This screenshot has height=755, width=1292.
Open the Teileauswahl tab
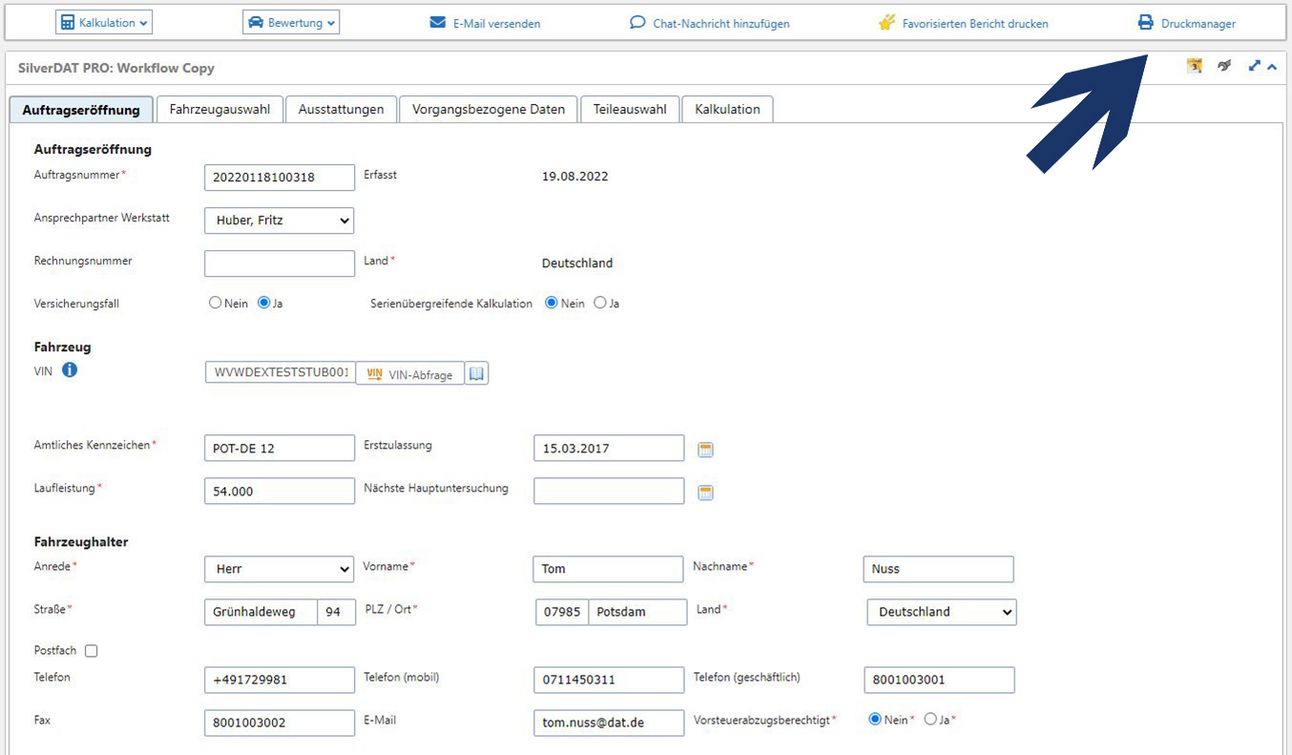(x=629, y=109)
